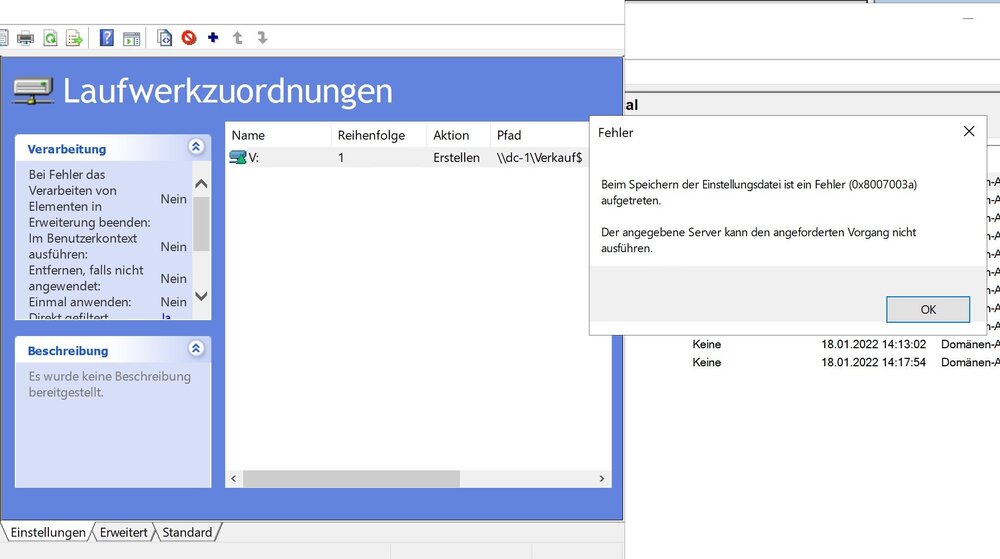Click the gray move-up arrow icon
Viewport: 1000px width, 559px height.
pos(238,38)
